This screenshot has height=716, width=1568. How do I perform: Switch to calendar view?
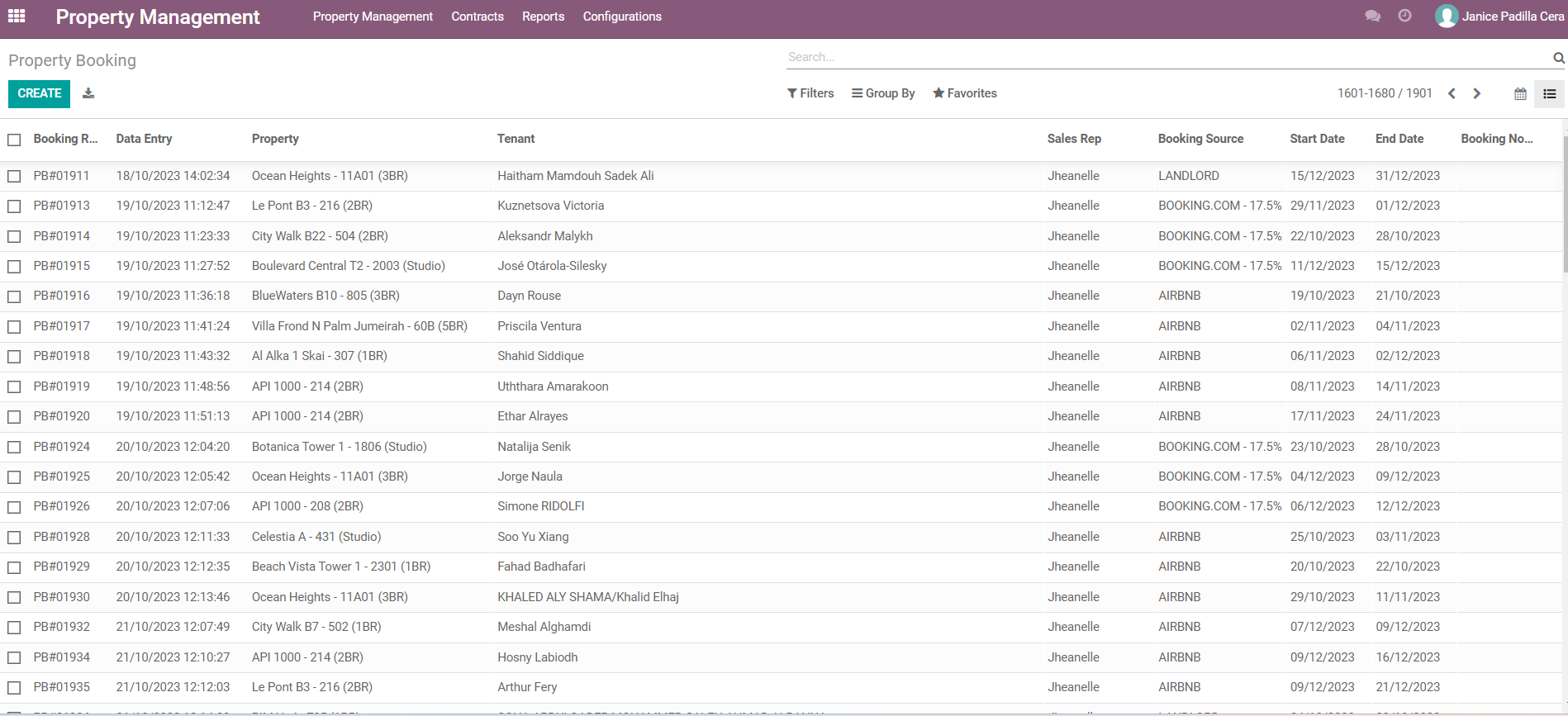(x=1520, y=94)
